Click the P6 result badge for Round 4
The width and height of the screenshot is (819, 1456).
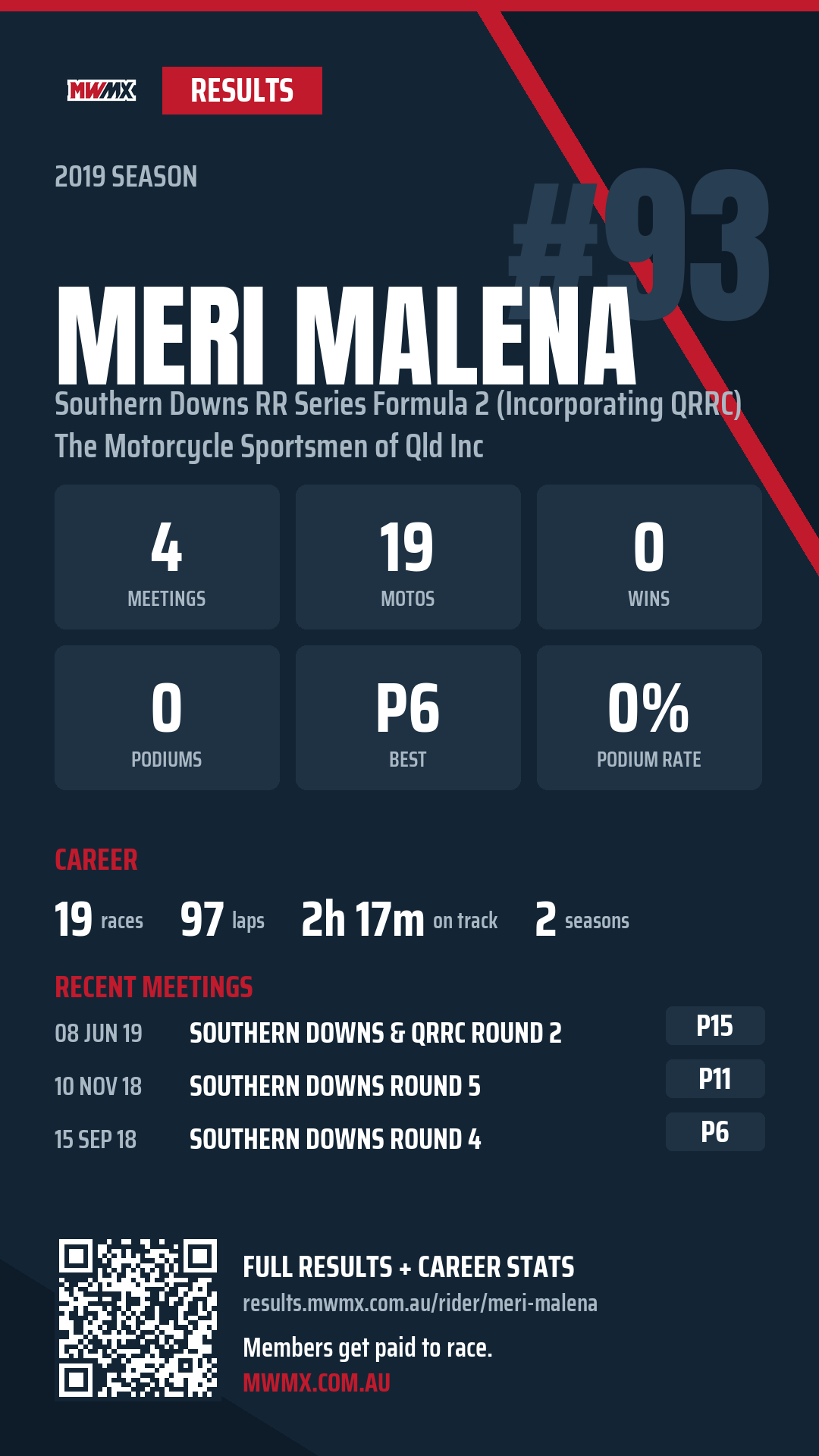715,1132
